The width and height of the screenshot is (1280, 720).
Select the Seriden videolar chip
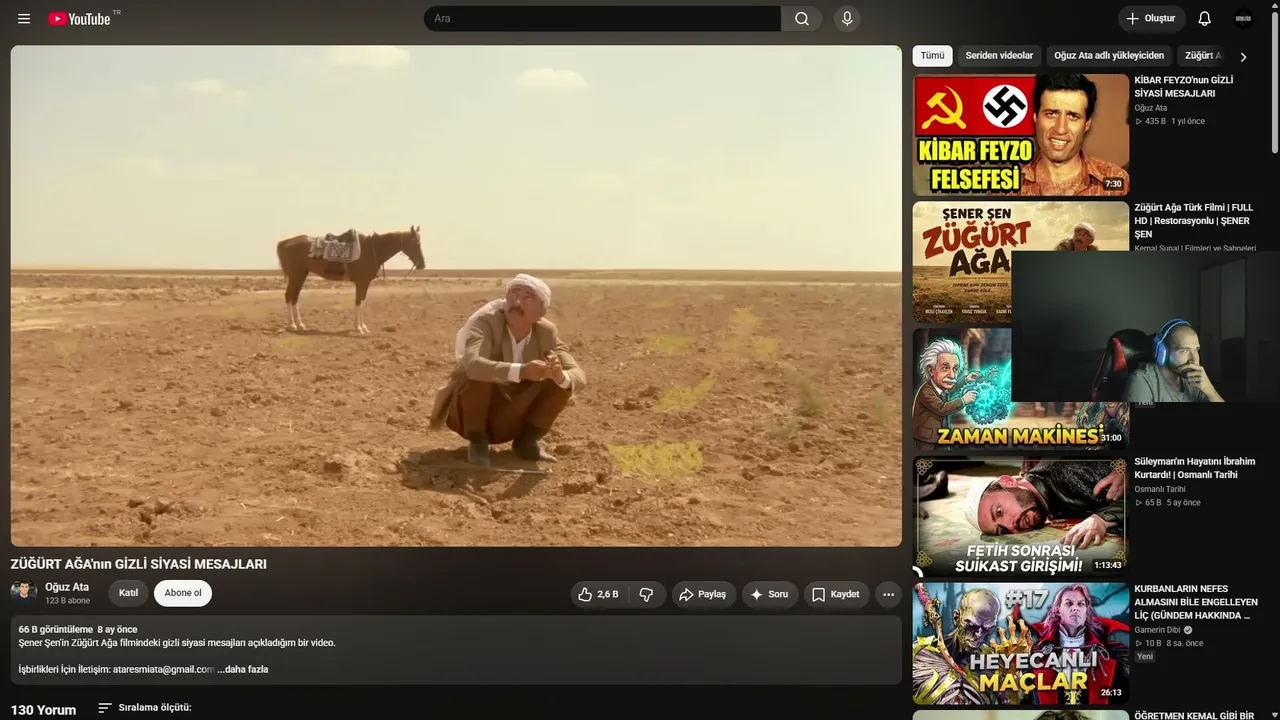coord(999,56)
